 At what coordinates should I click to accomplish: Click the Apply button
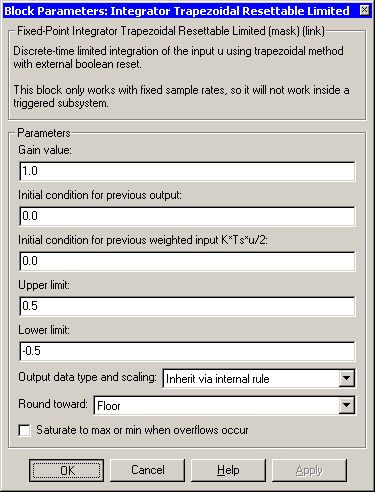[x=309, y=470]
